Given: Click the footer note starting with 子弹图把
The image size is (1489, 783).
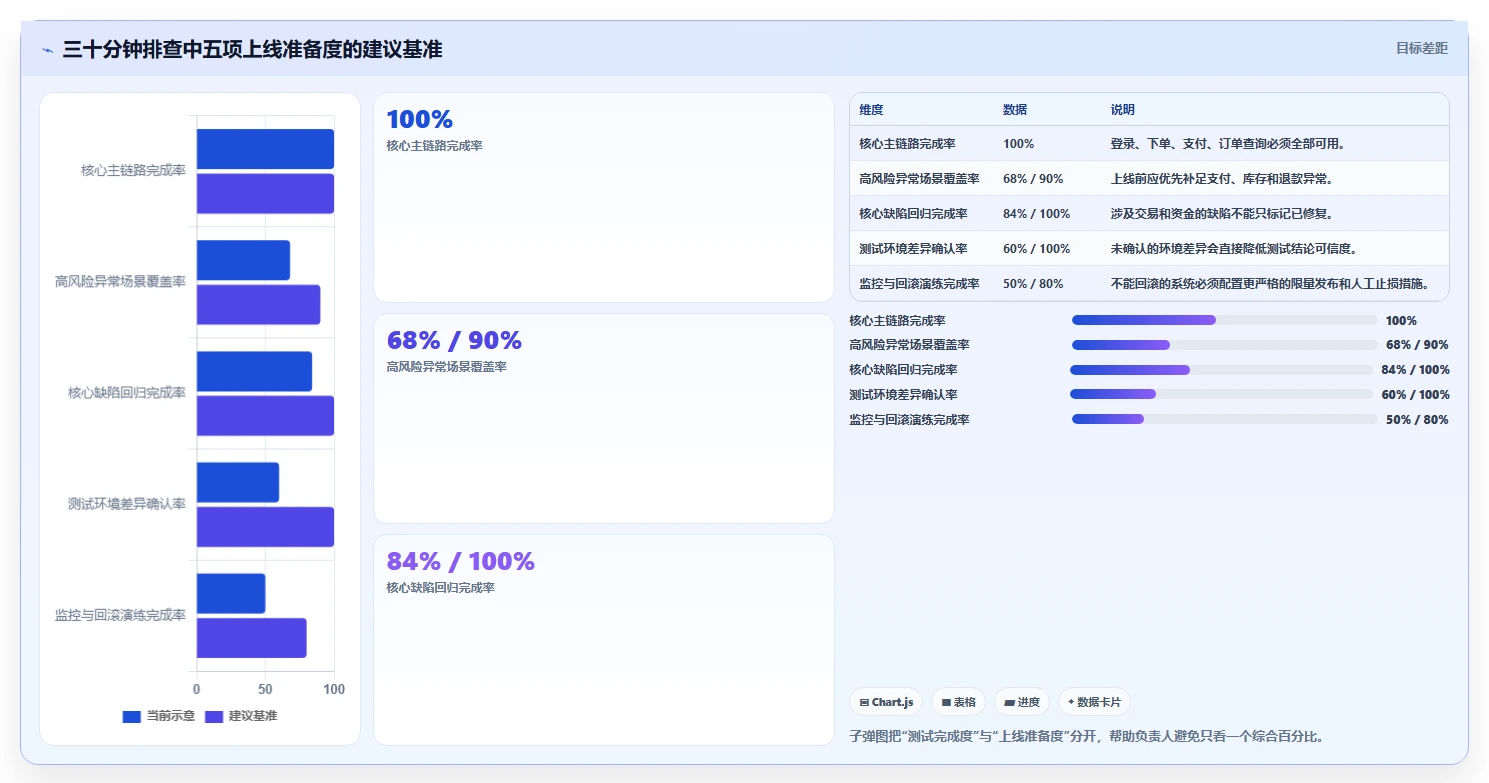Looking at the screenshot, I should [1087, 736].
